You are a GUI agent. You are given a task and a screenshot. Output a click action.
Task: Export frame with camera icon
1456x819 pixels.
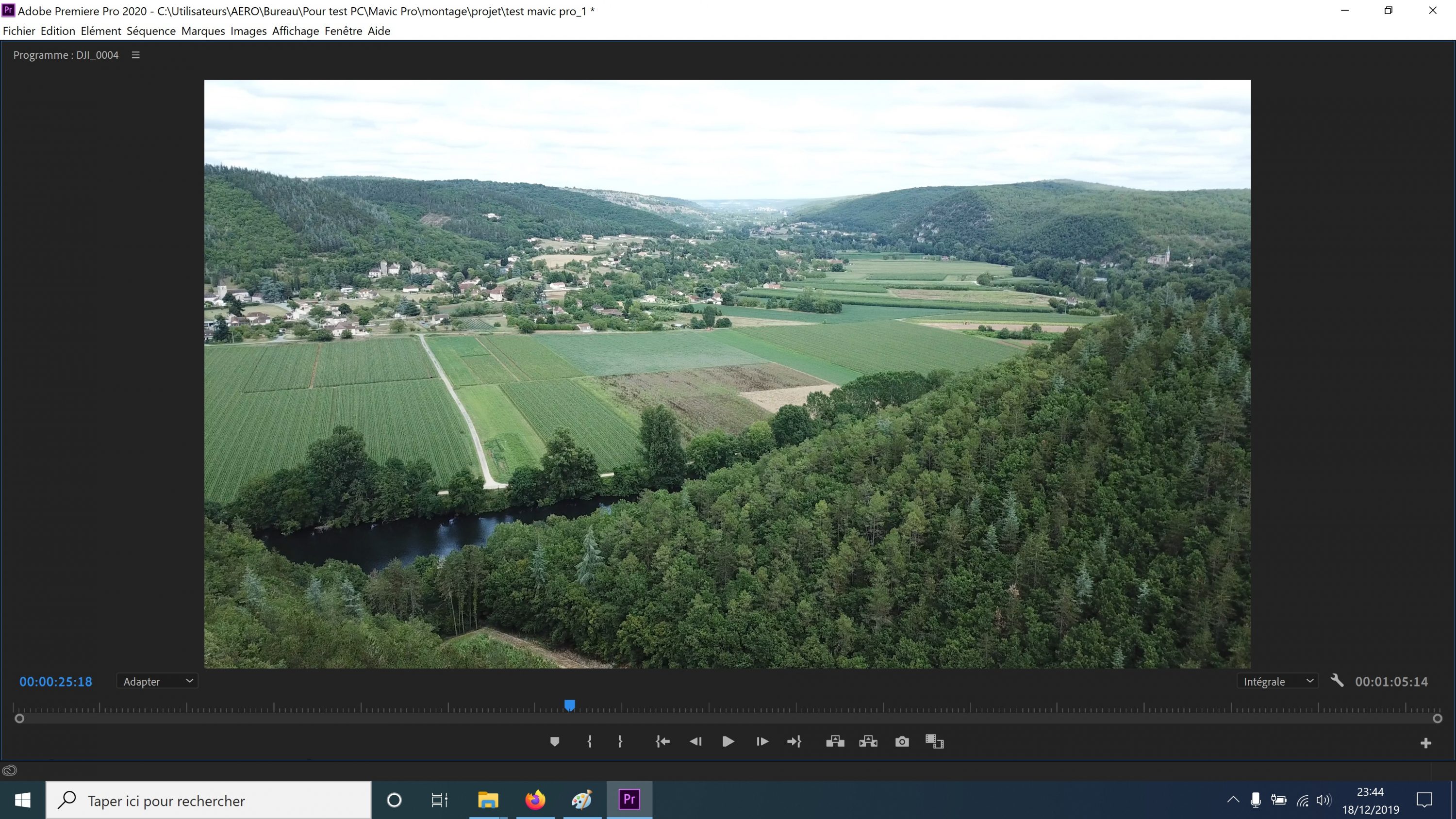coord(902,741)
